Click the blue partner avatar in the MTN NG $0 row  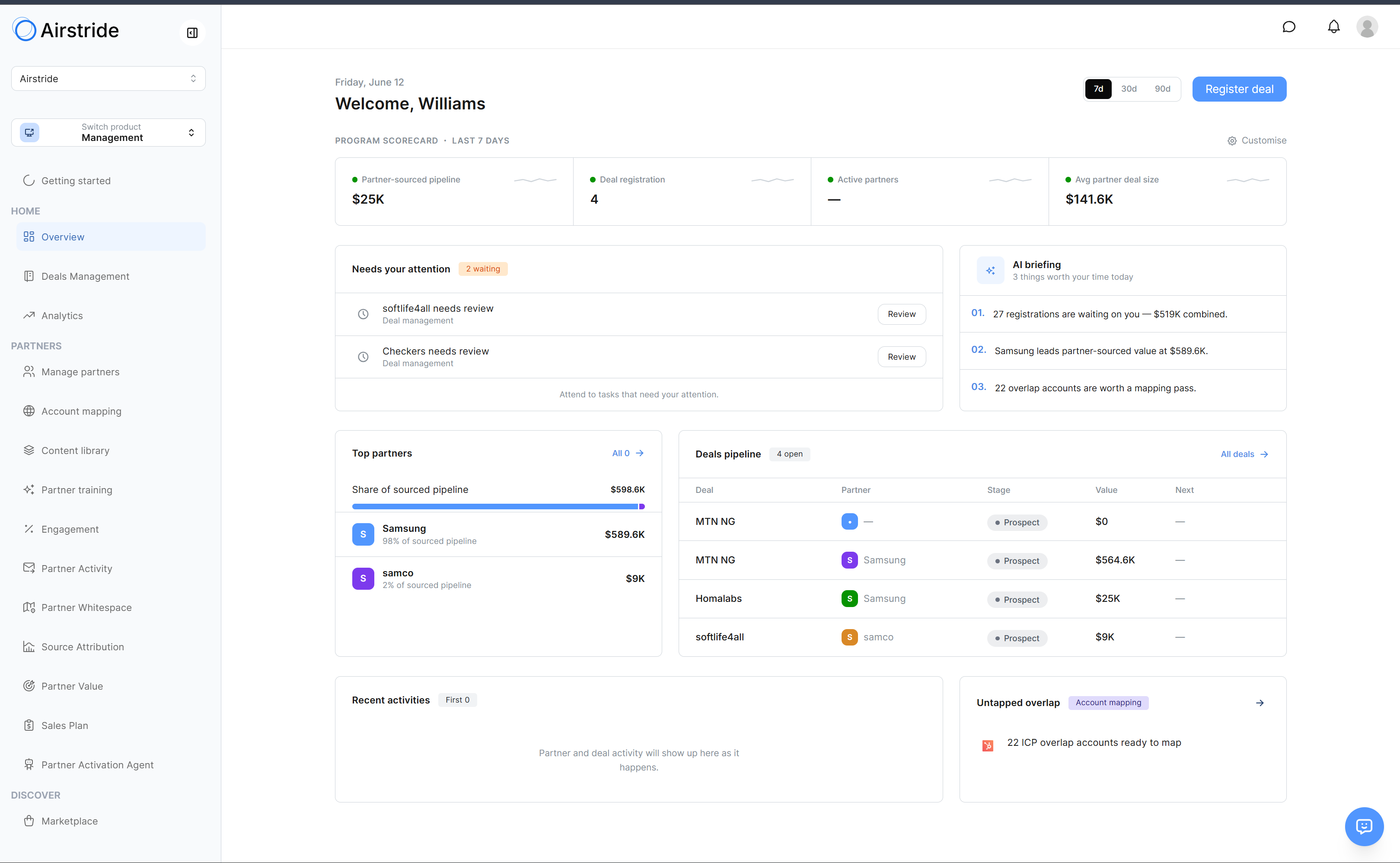pyautogui.click(x=849, y=521)
